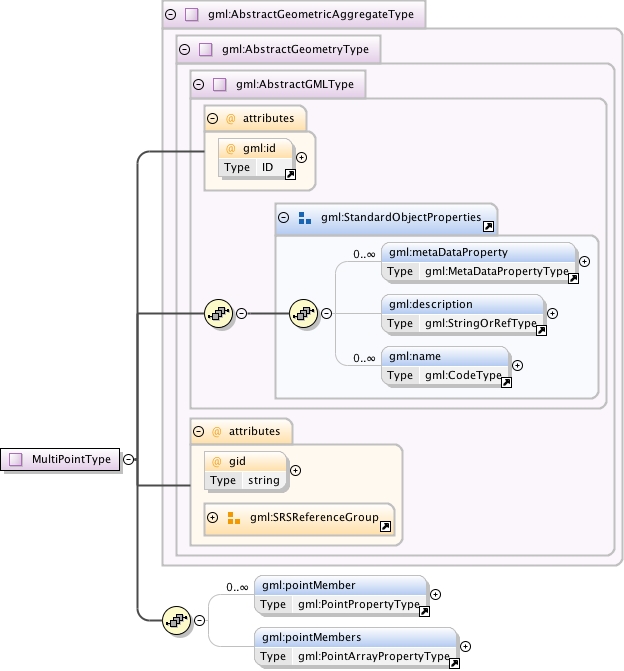
Task: Click the gml:AbstractGMLType type icon
Action: [220, 84]
